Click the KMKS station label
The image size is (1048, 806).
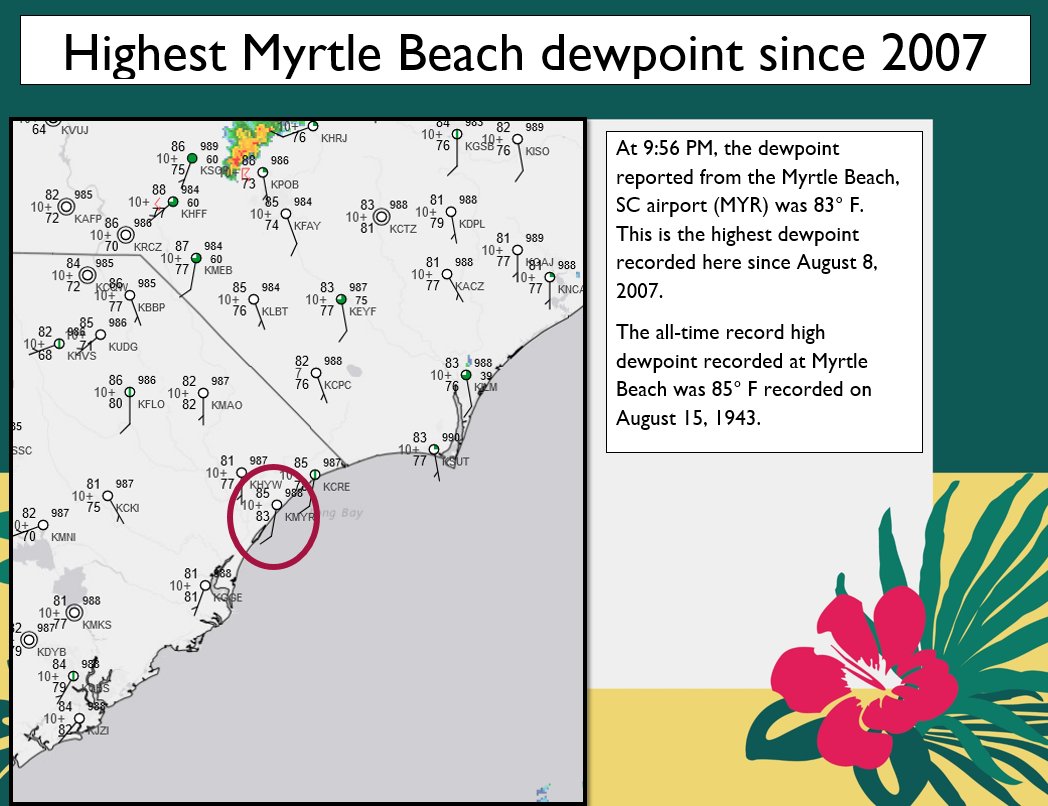(97, 625)
